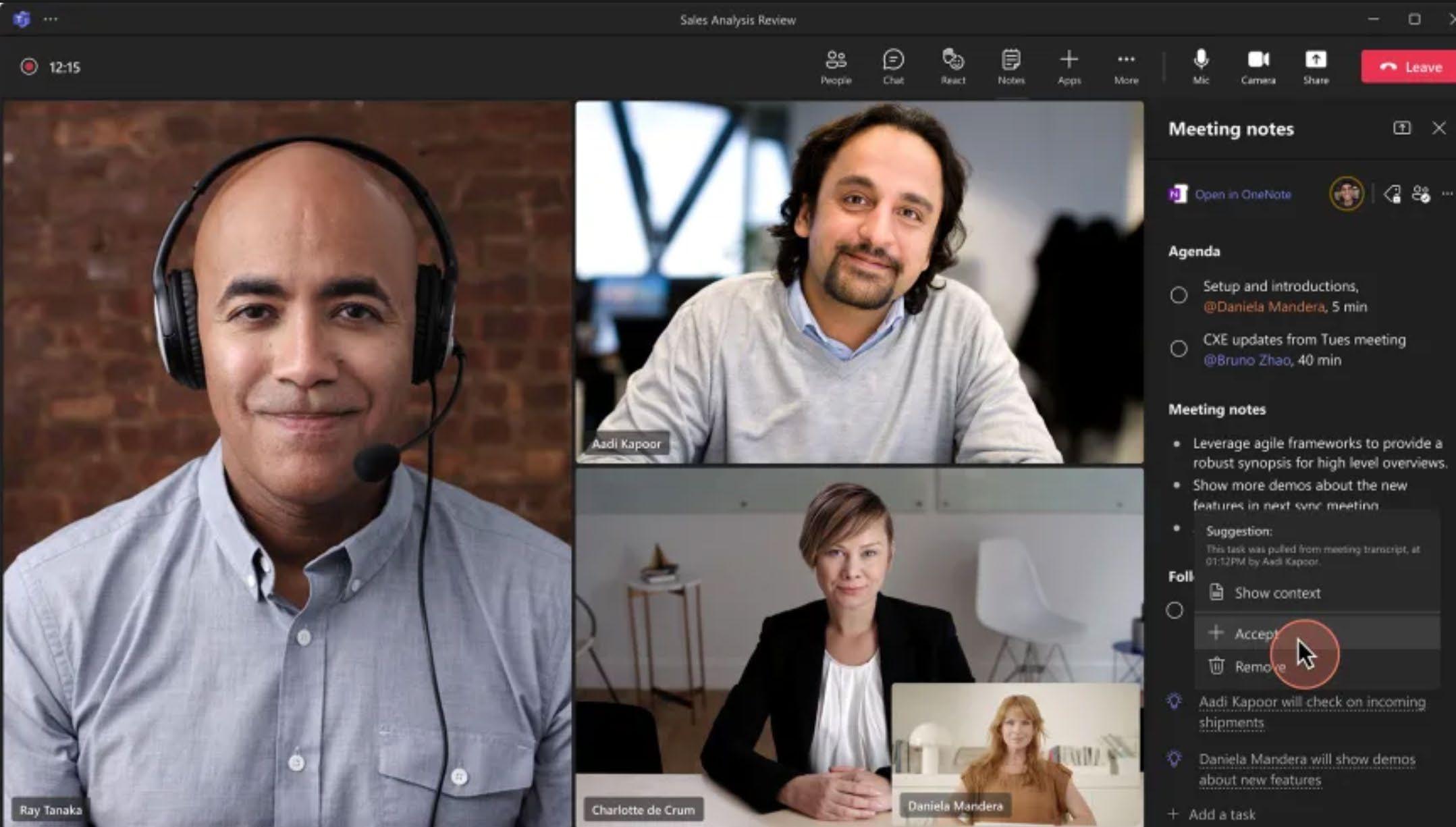Click Add a task
This screenshot has height=827, width=1456.
(x=1220, y=814)
